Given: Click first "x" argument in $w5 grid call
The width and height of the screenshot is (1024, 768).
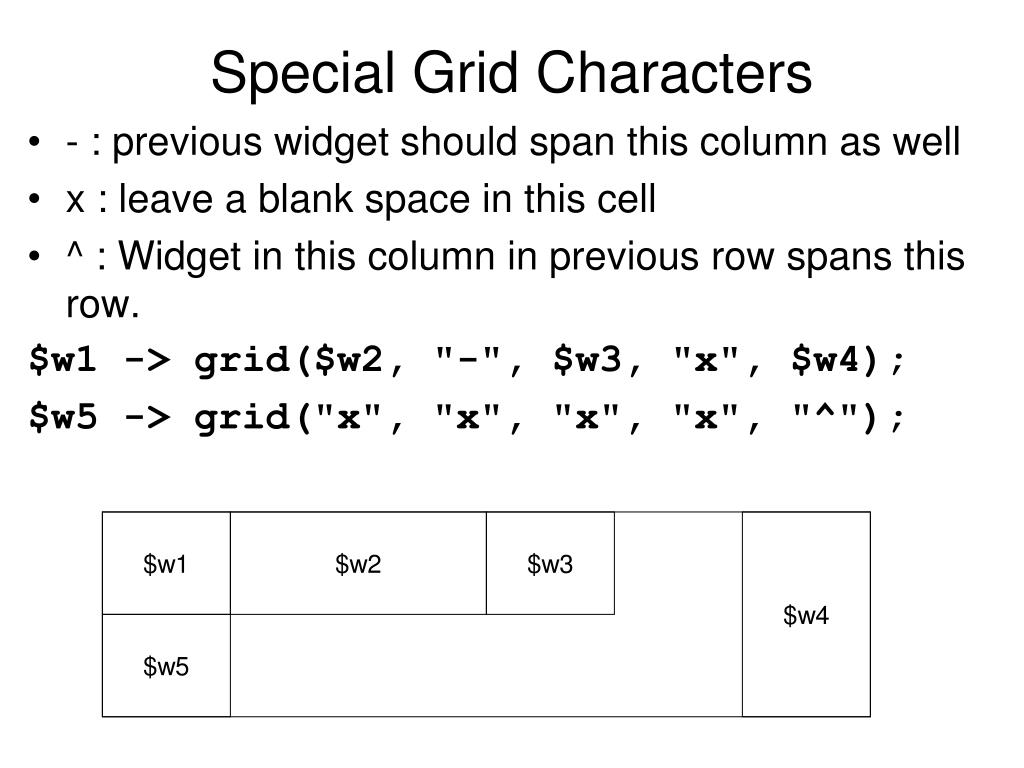Looking at the screenshot, I should (348, 417).
